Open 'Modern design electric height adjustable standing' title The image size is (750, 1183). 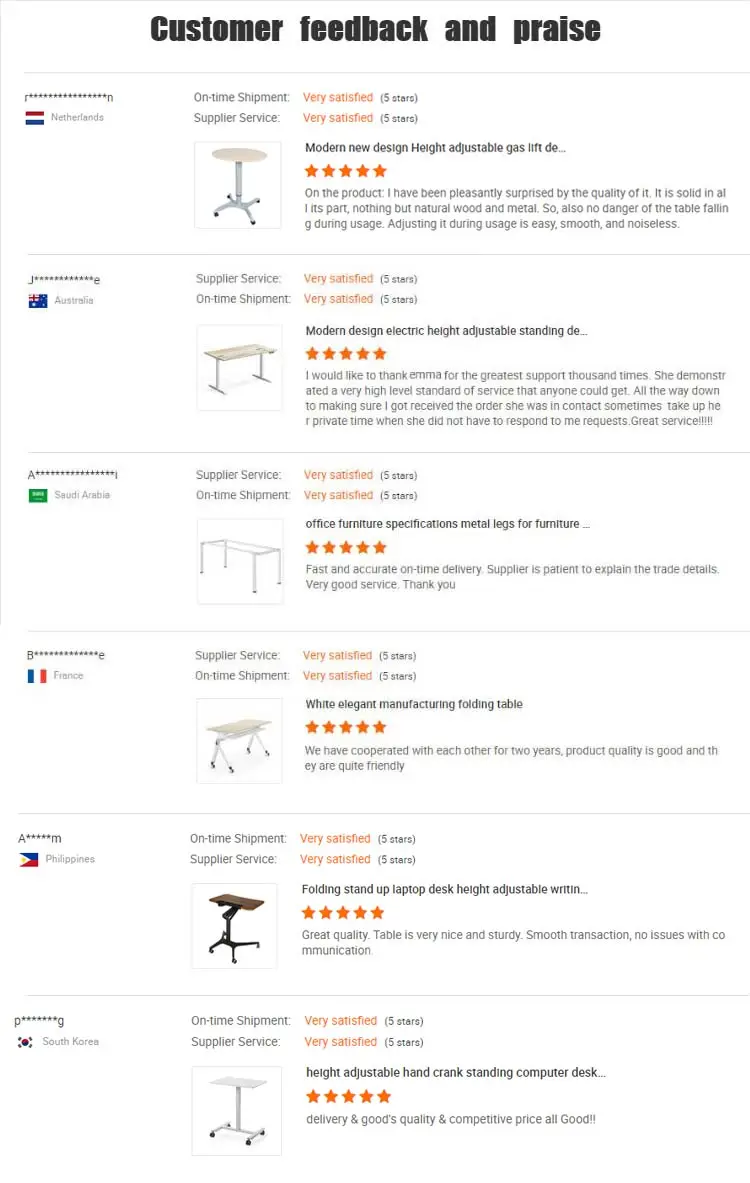click(446, 330)
